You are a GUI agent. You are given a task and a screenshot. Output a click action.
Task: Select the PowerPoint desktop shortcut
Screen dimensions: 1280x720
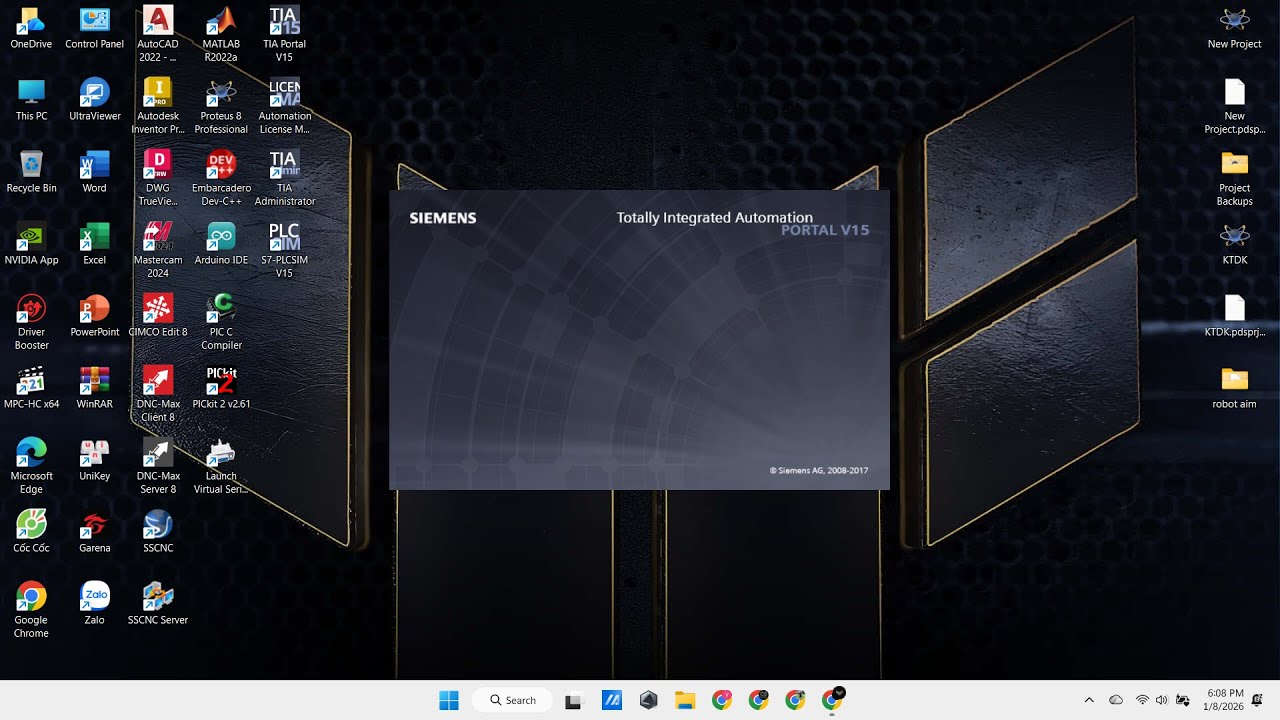(94, 316)
